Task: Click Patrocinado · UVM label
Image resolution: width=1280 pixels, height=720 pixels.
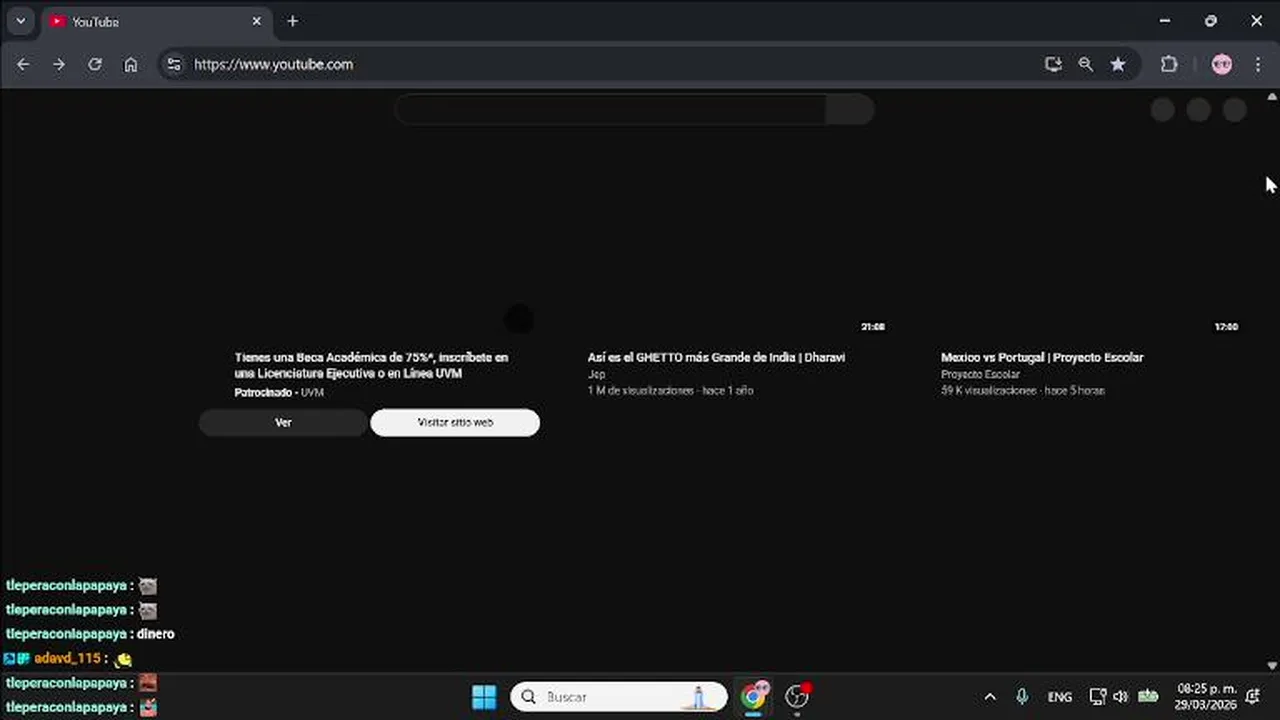Action: click(x=279, y=393)
